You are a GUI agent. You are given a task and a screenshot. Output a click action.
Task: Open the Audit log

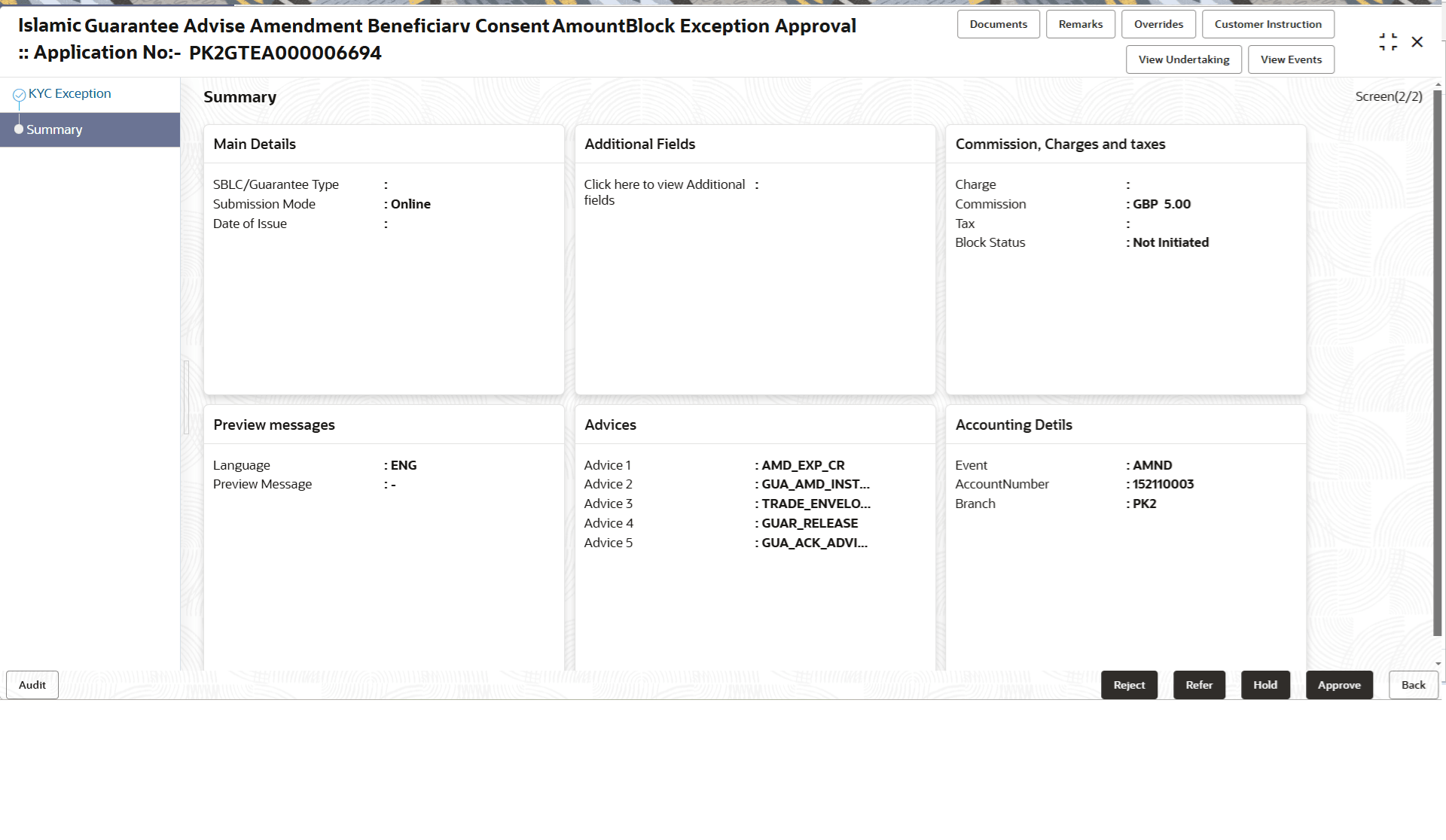click(32, 684)
